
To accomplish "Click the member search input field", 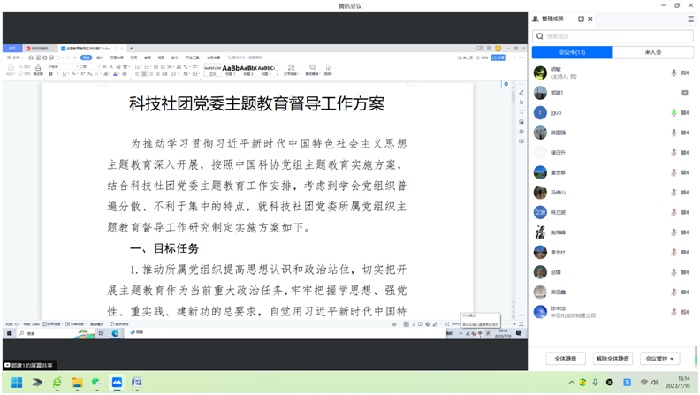I will [612, 36].
